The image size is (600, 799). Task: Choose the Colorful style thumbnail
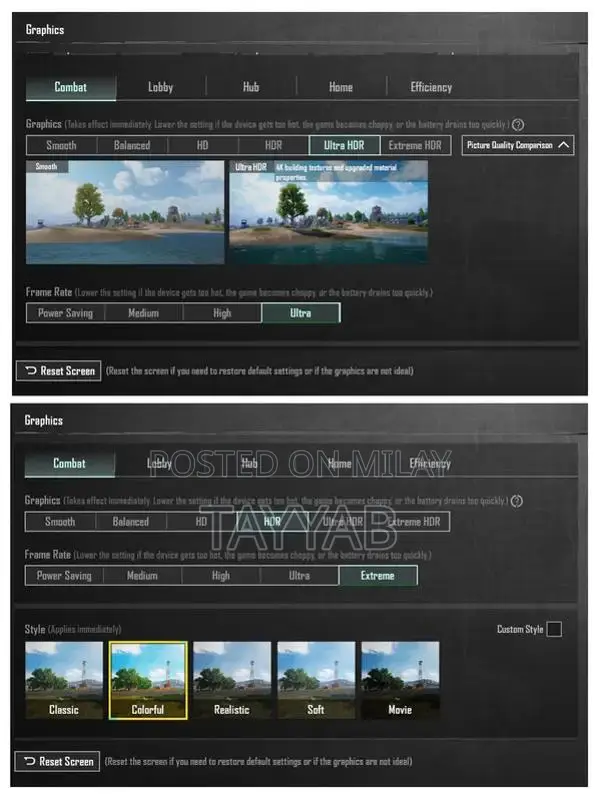tap(148, 680)
